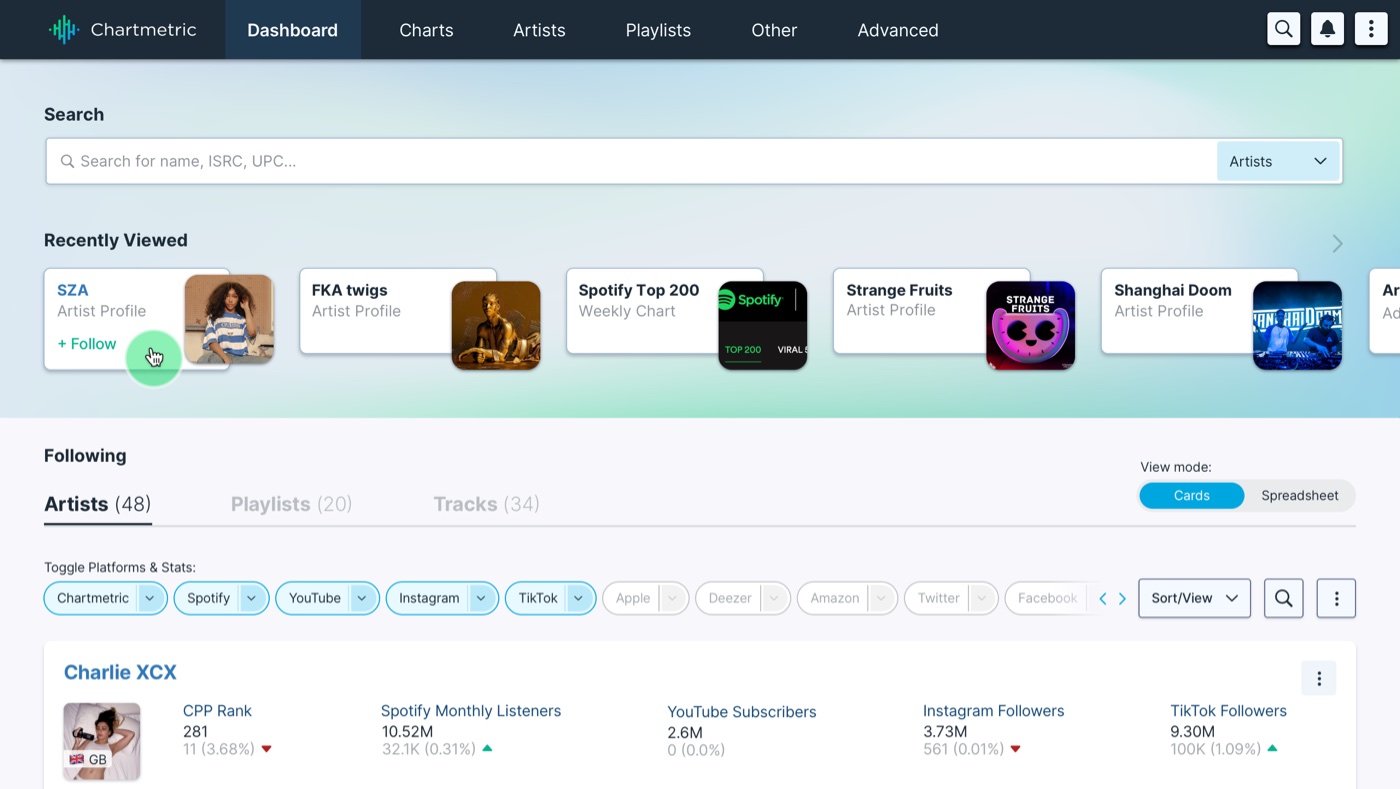Switch view mode to Spreadsheet
Image resolution: width=1400 pixels, height=789 pixels.
click(x=1300, y=495)
